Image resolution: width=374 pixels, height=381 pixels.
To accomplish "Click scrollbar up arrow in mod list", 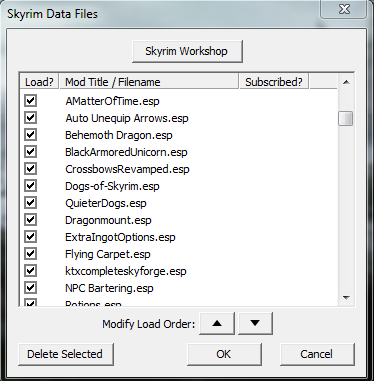I will 346,82.
